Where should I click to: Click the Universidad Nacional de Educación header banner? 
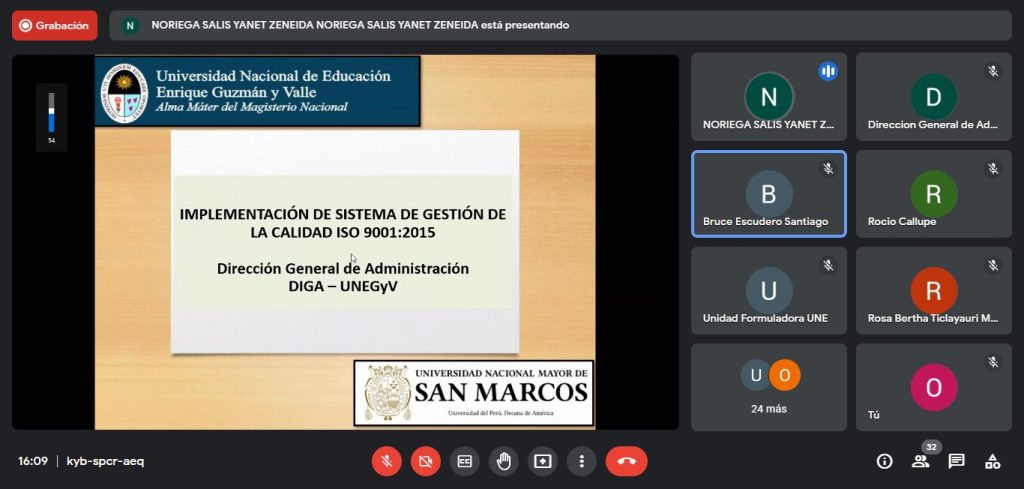coord(257,91)
